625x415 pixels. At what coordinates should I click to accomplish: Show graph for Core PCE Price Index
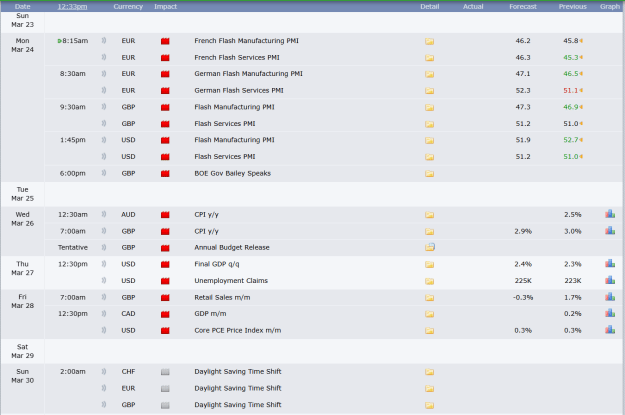[x=610, y=330]
